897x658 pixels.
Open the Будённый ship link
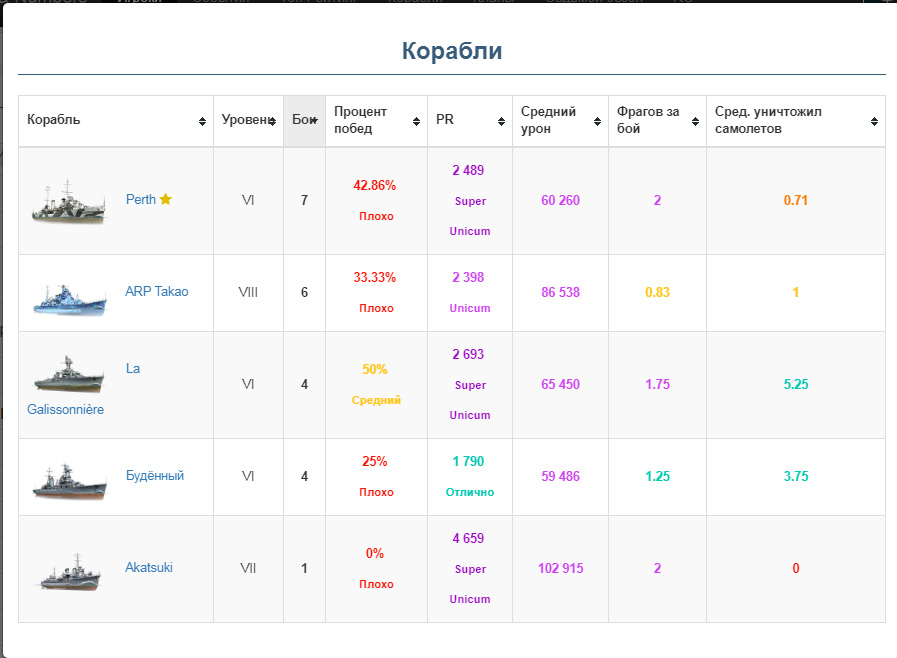[154, 476]
